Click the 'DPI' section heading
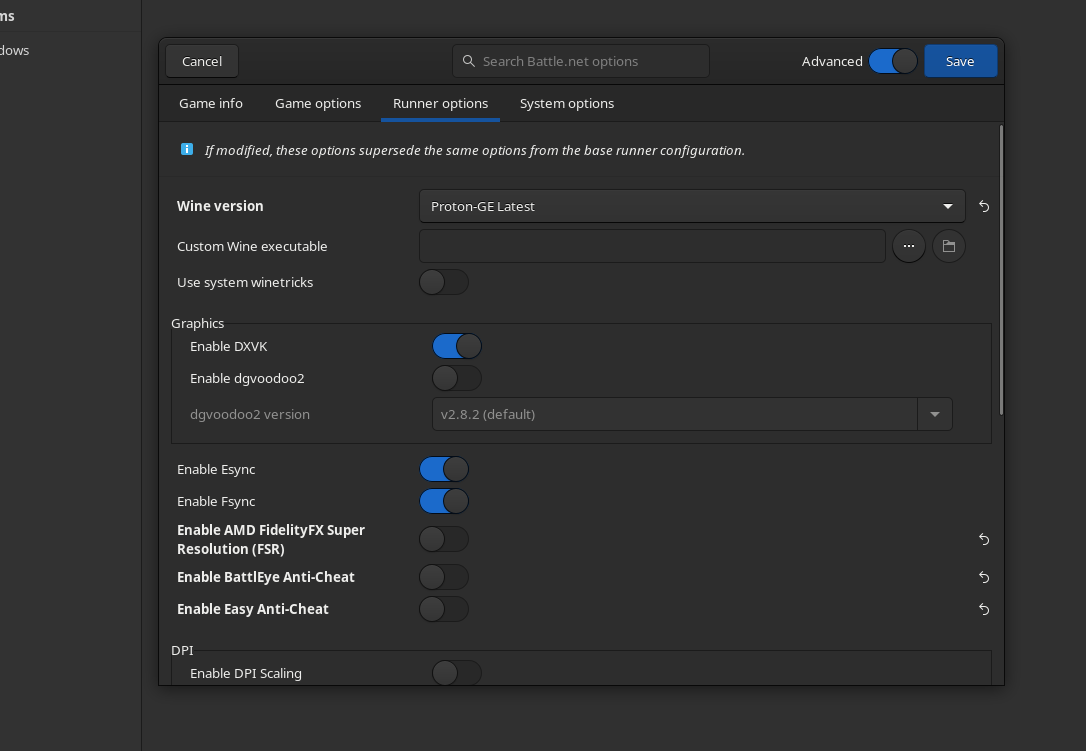 [182, 650]
